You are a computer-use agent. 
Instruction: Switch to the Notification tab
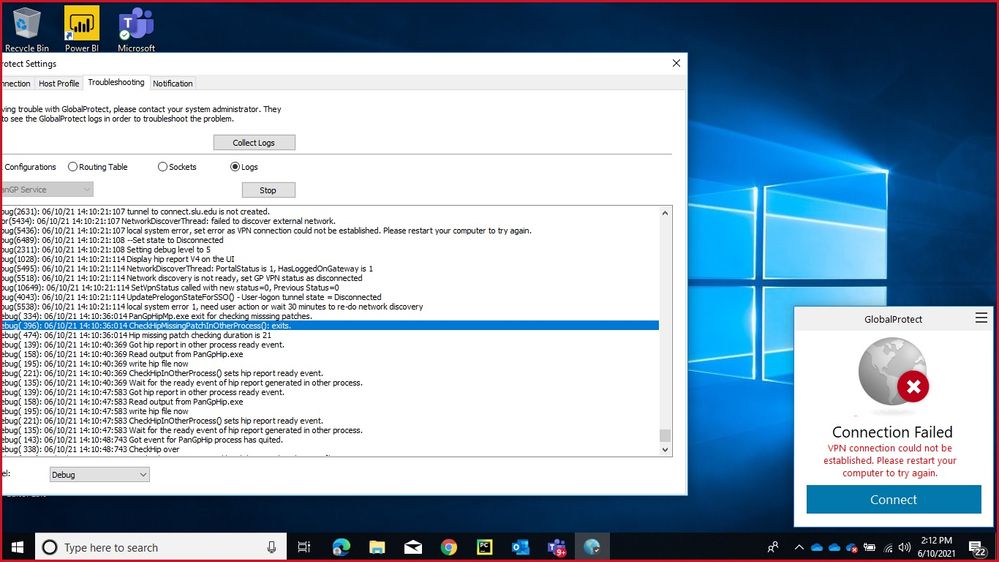tap(173, 83)
